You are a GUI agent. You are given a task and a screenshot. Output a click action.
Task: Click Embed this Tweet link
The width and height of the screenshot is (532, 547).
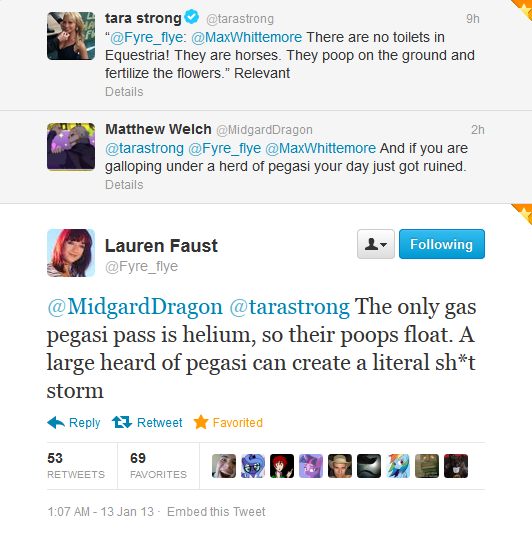click(216, 512)
